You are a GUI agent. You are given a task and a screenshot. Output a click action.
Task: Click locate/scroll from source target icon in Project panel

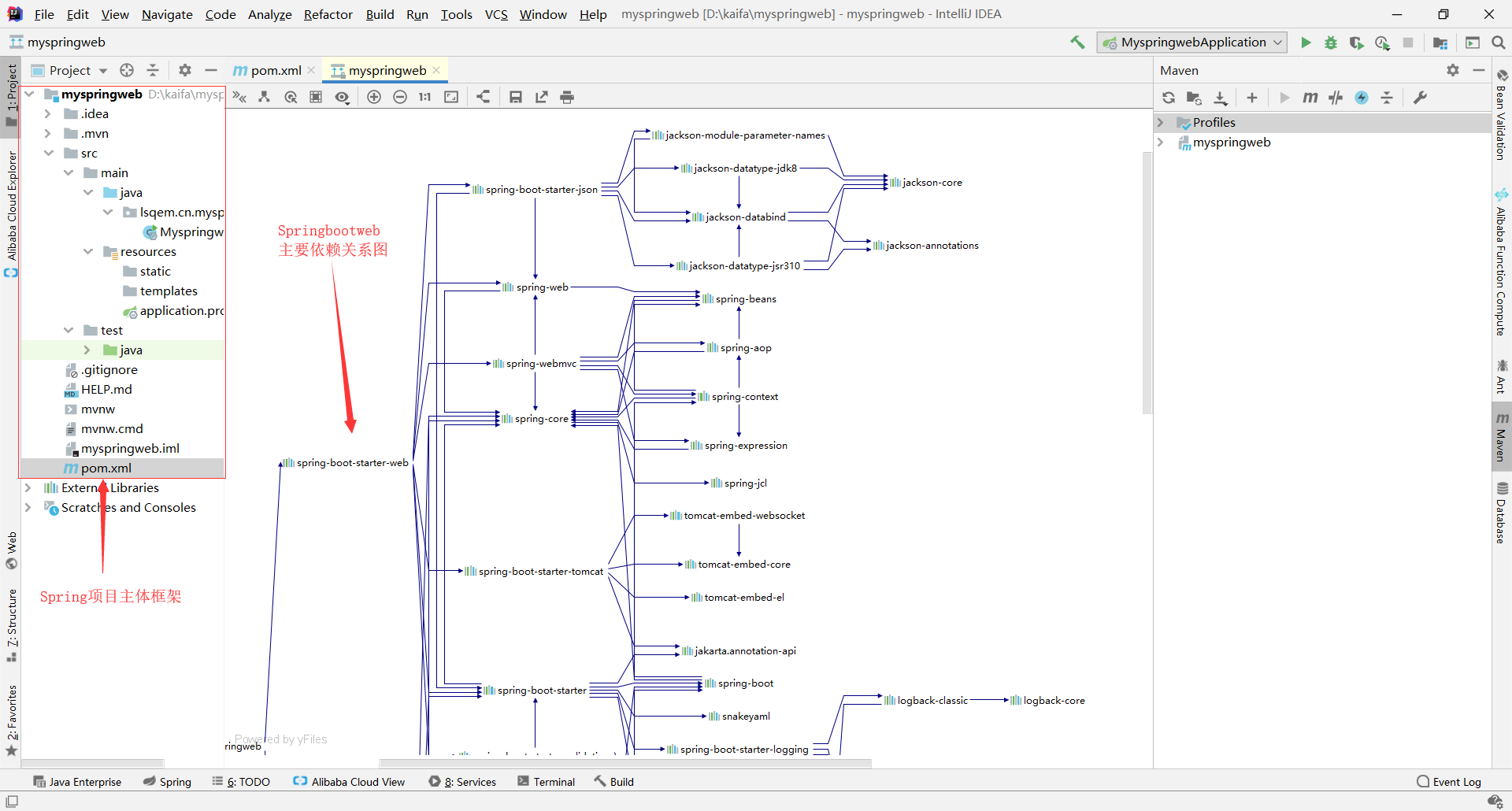(127, 70)
